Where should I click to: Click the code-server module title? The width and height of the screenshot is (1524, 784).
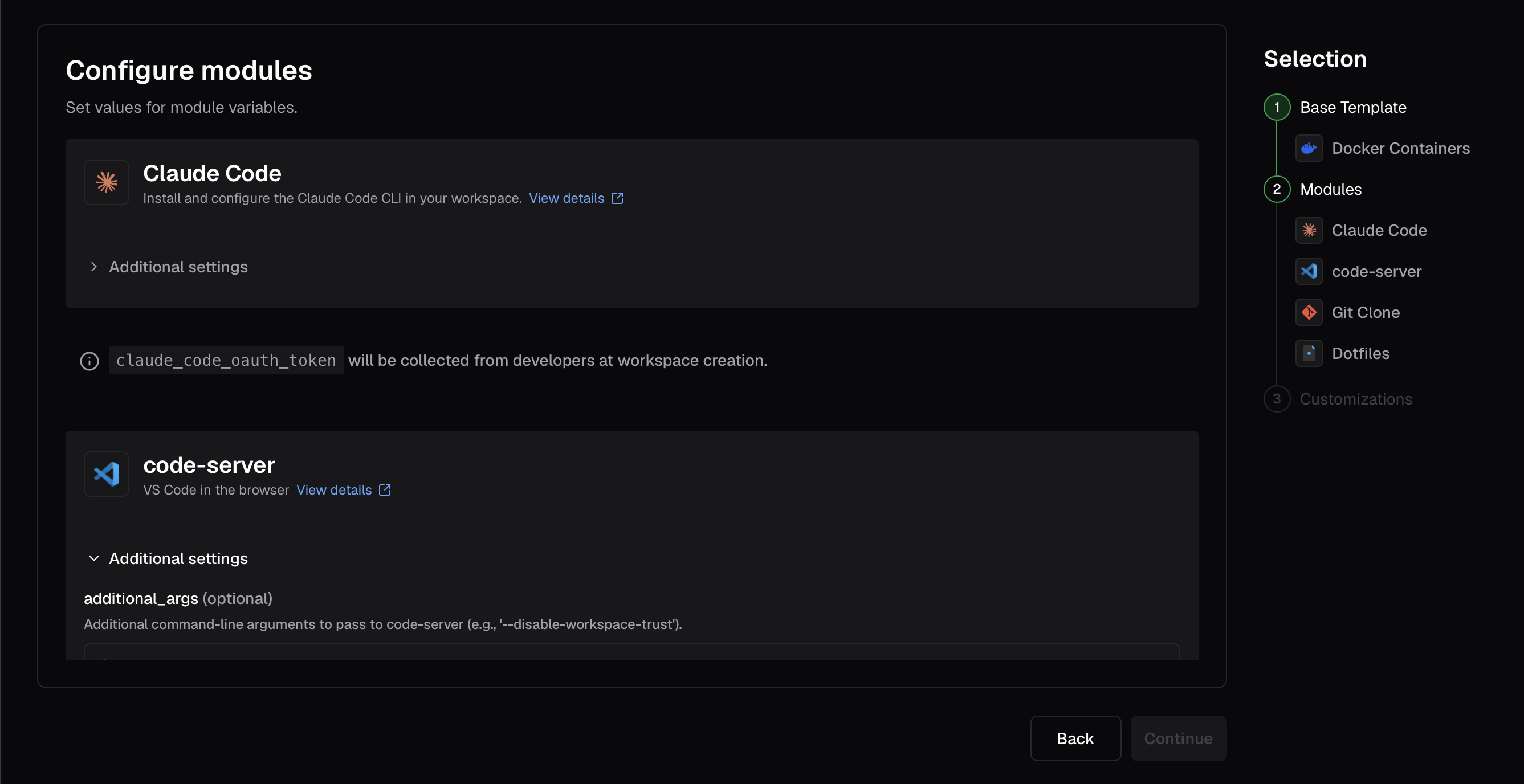click(209, 465)
